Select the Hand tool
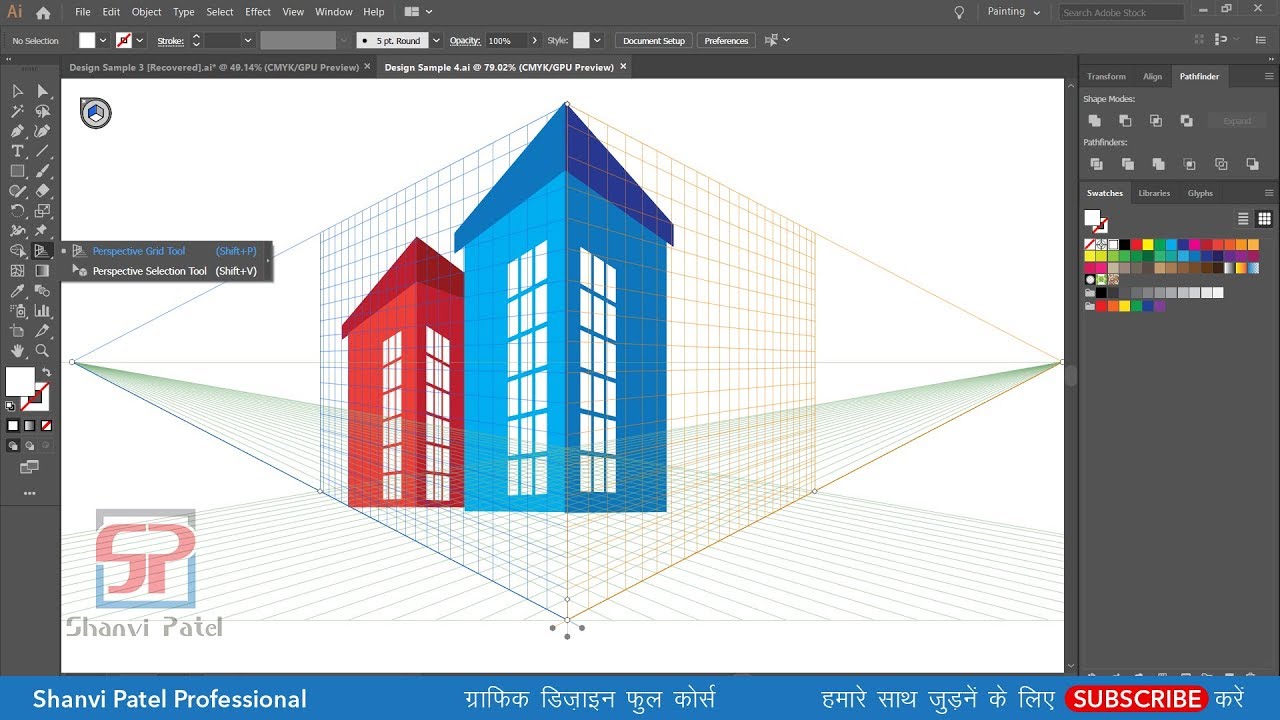Image resolution: width=1280 pixels, height=720 pixels. click(17, 351)
